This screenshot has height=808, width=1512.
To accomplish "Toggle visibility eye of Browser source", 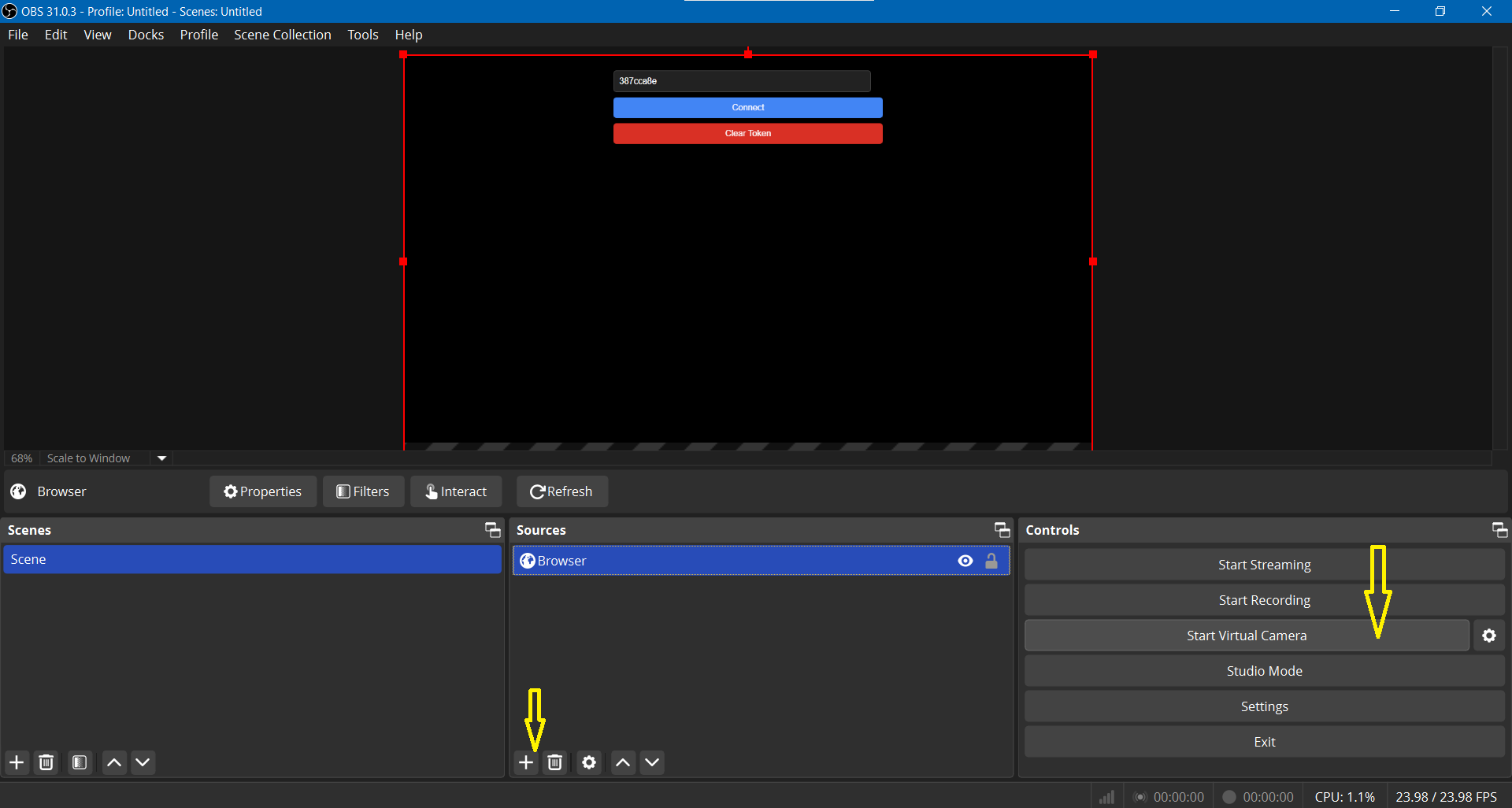I will tap(965, 561).
